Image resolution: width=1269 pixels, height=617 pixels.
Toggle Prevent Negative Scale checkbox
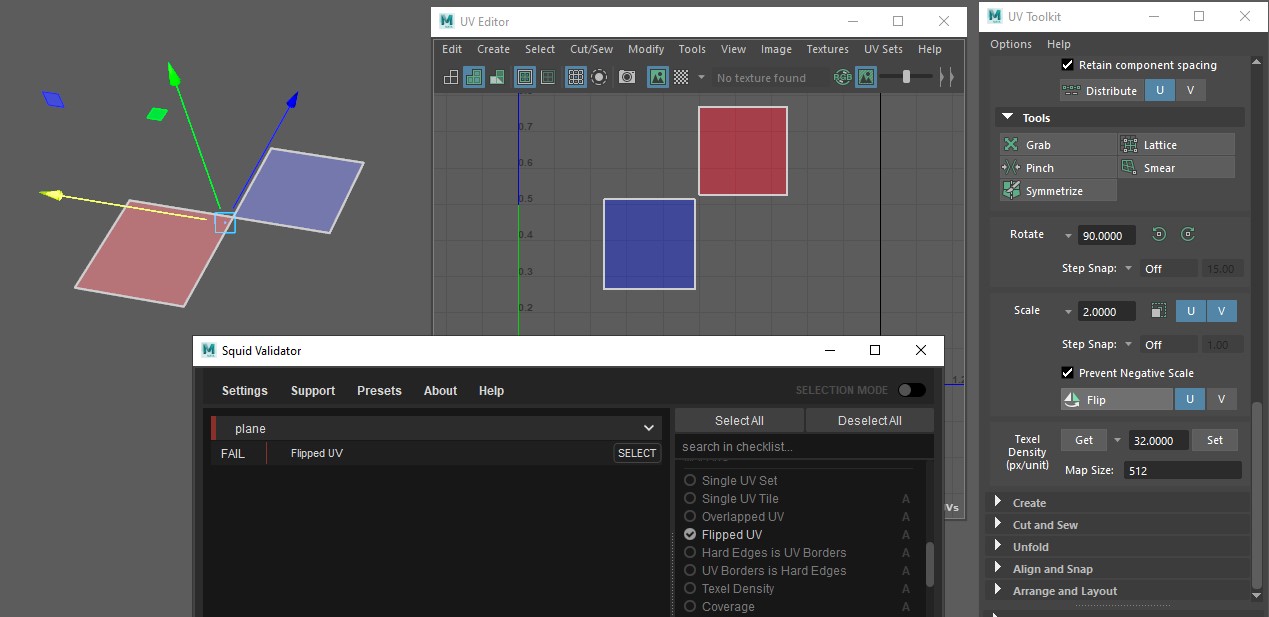coord(1067,373)
